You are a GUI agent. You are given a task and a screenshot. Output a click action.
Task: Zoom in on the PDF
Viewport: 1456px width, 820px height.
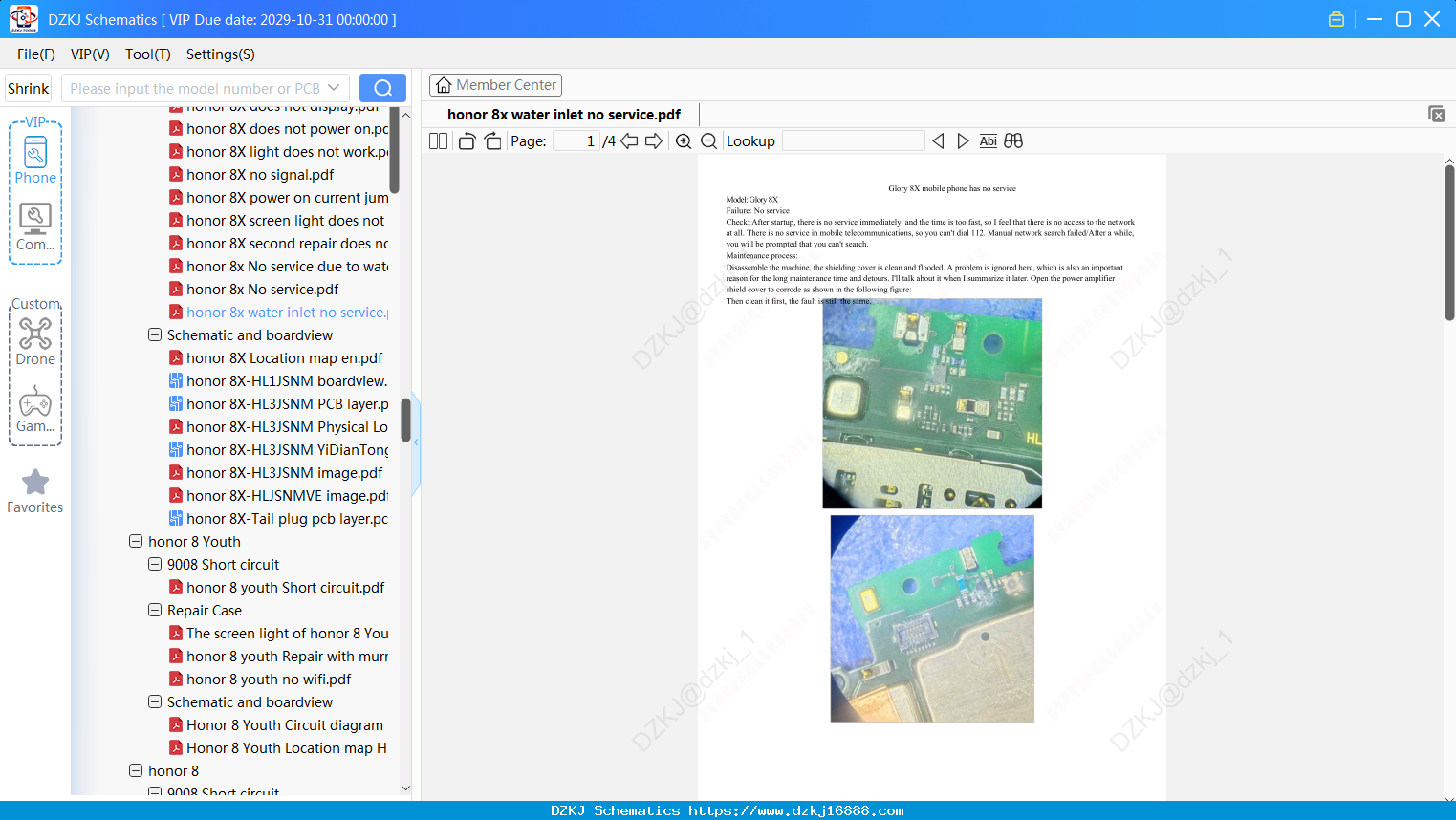click(x=684, y=140)
